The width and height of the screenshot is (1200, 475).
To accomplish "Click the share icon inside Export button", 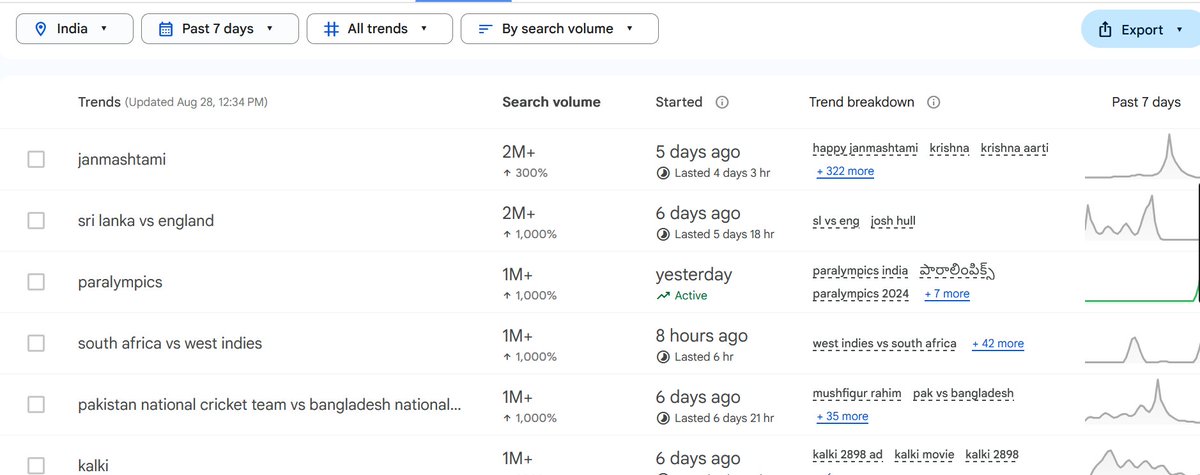I will (x=1105, y=30).
